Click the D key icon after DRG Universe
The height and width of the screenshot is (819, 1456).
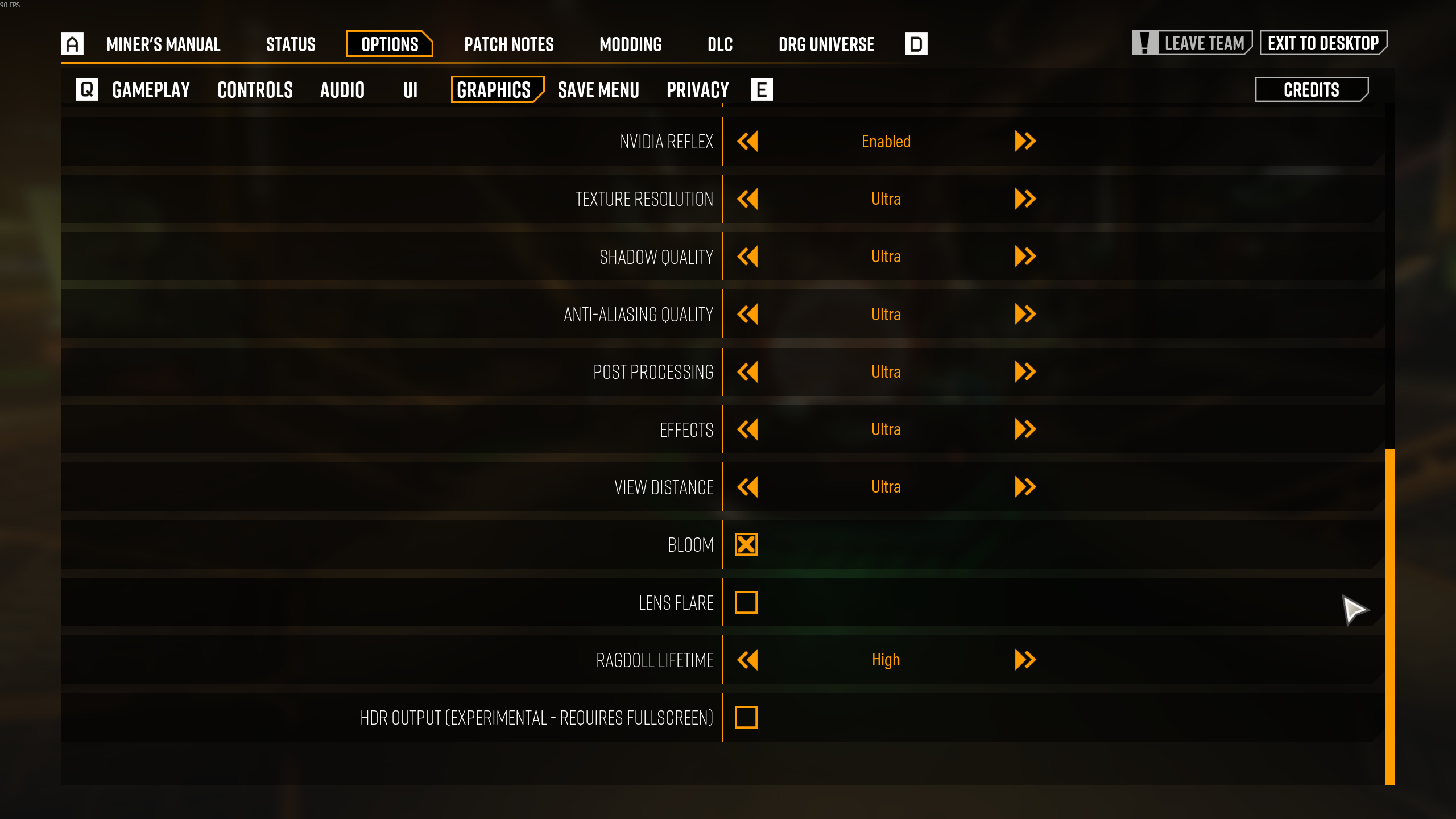click(916, 44)
